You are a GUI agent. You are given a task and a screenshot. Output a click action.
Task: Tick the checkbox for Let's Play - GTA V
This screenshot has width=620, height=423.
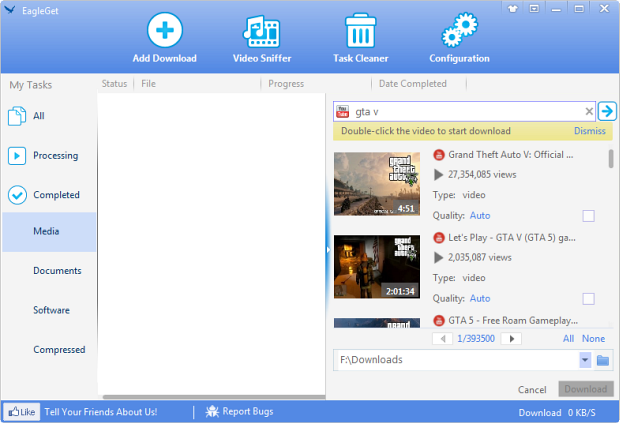(588, 299)
